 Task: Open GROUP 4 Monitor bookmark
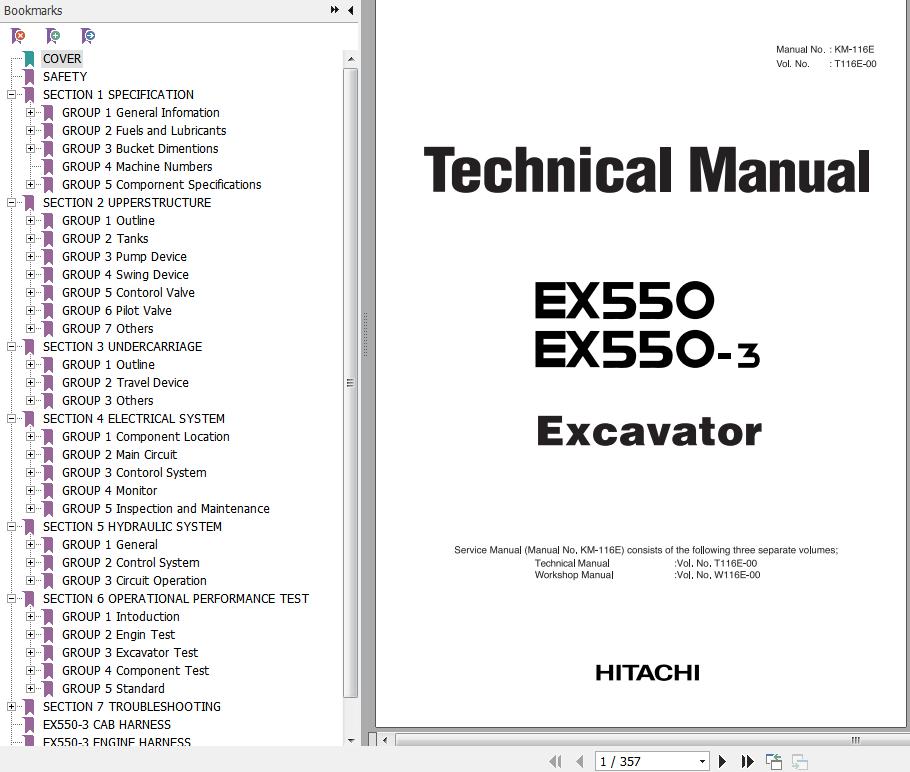(x=110, y=490)
